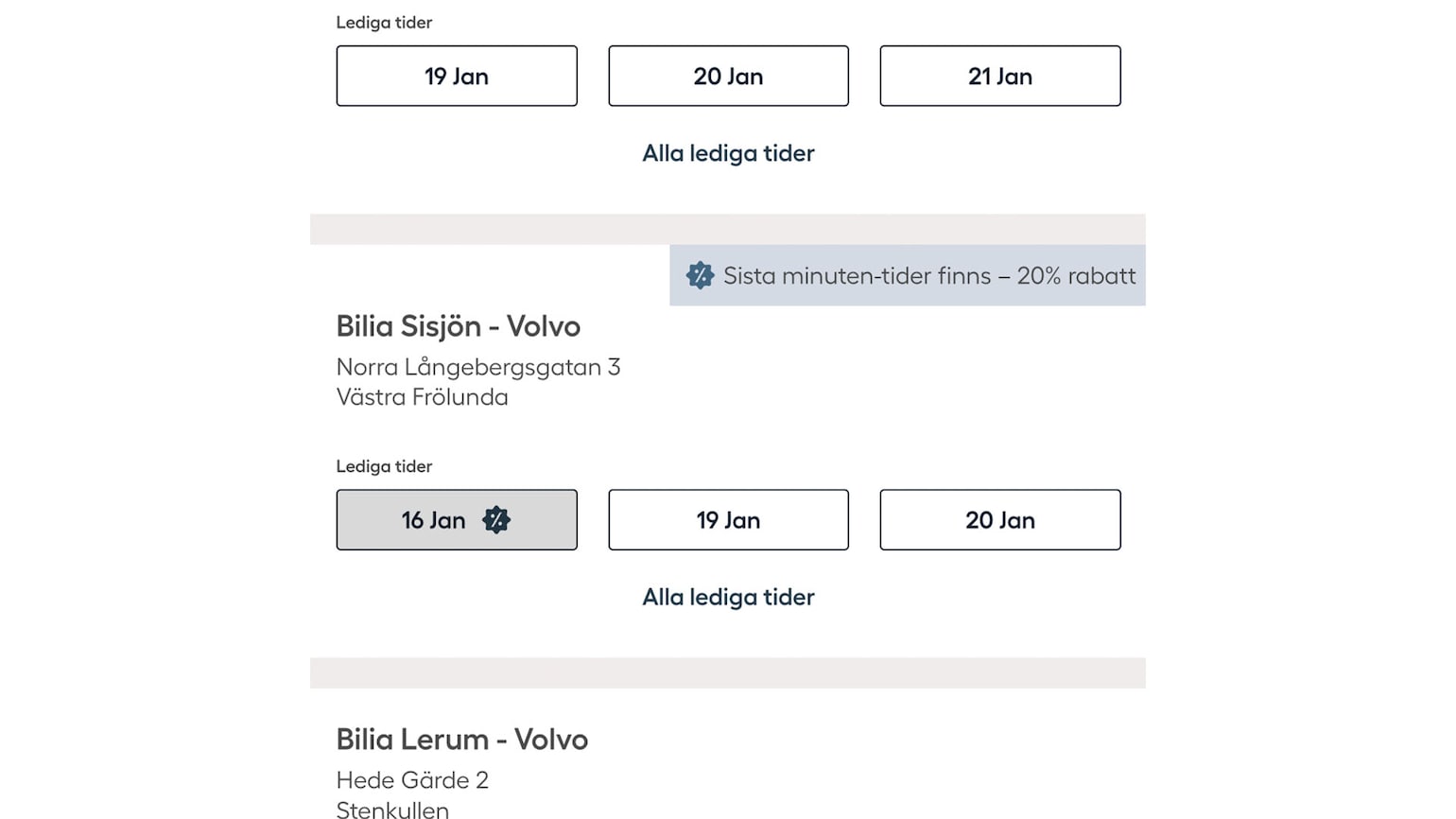Pick the 21 Jan time slot
The width and height of the screenshot is (1456, 819).
point(999,77)
